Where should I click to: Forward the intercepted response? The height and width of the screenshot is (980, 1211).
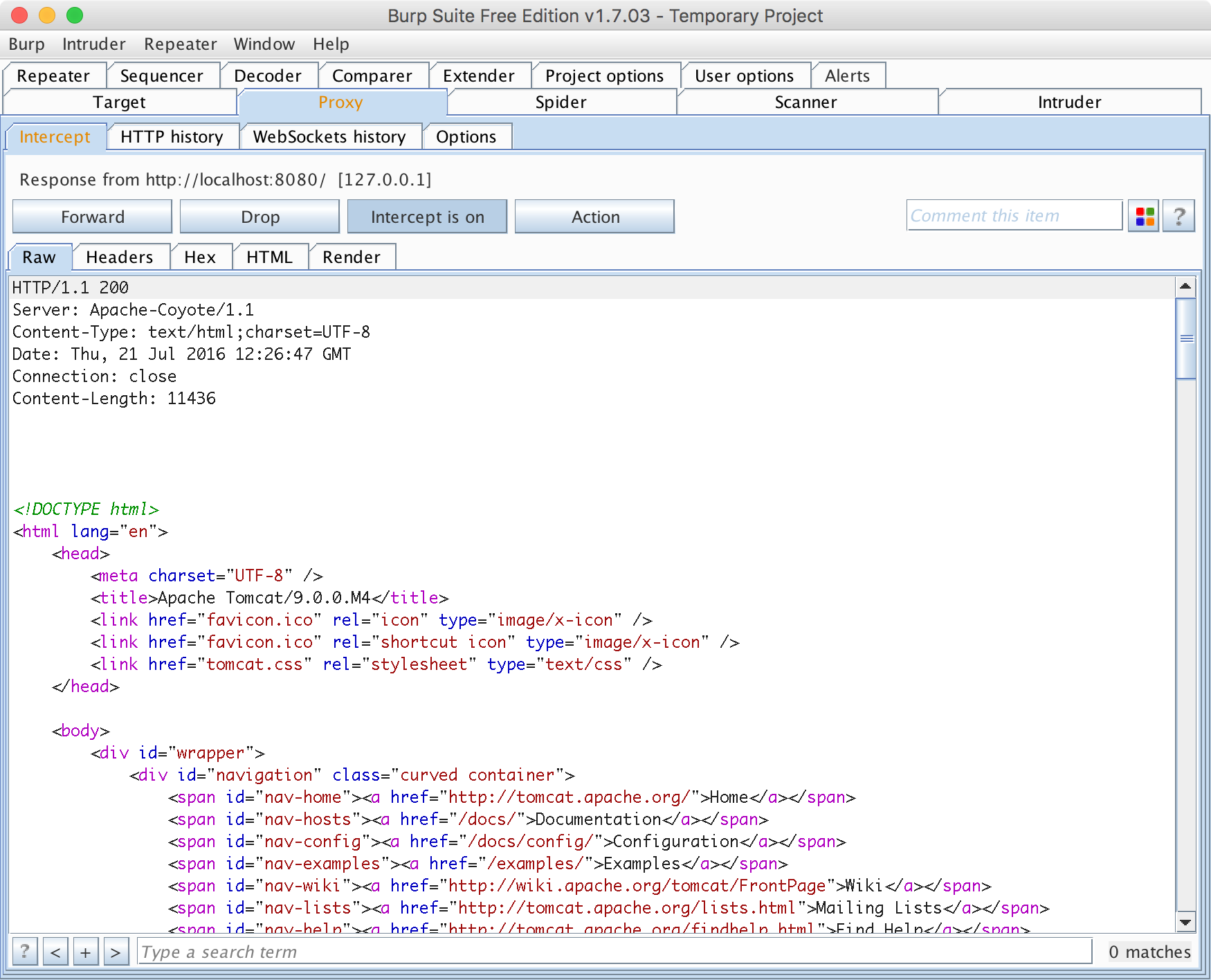tap(92, 217)
